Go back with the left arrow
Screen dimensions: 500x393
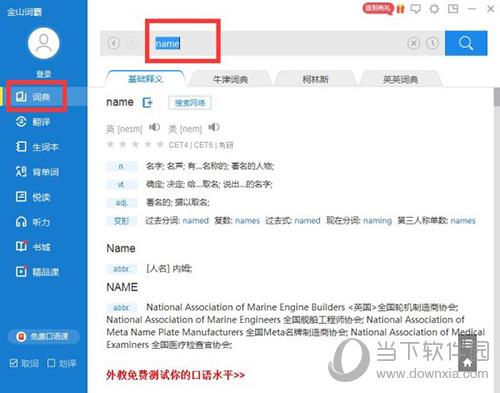point(114,43)
